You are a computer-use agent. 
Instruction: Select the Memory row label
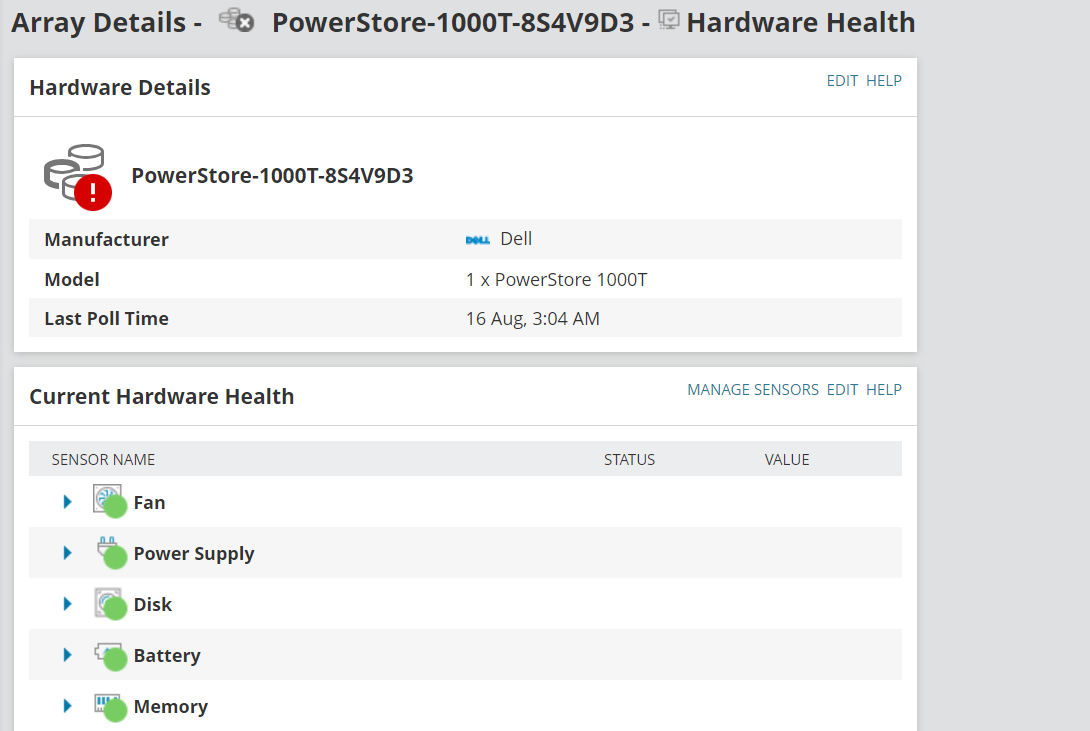170,707
